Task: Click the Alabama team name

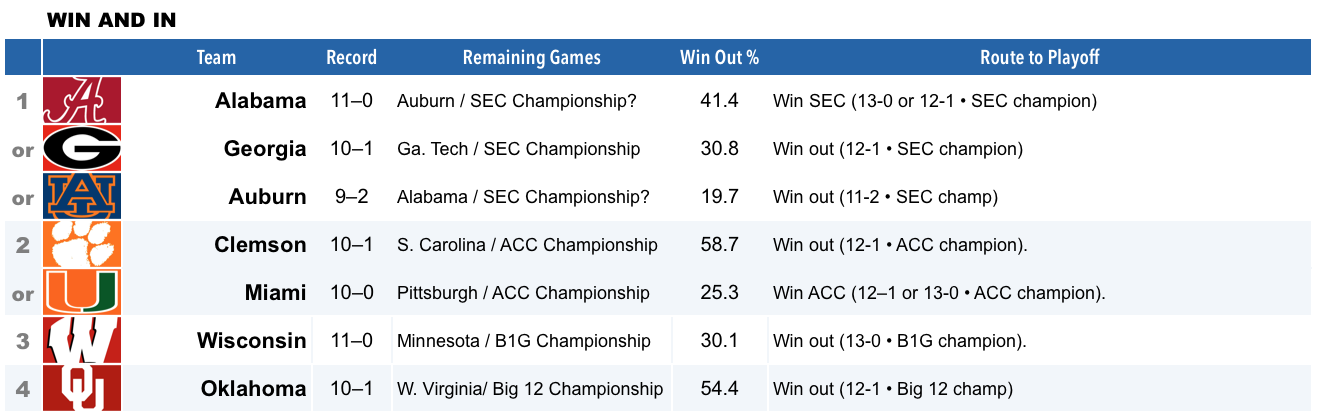Action: [x=261, y=101]
